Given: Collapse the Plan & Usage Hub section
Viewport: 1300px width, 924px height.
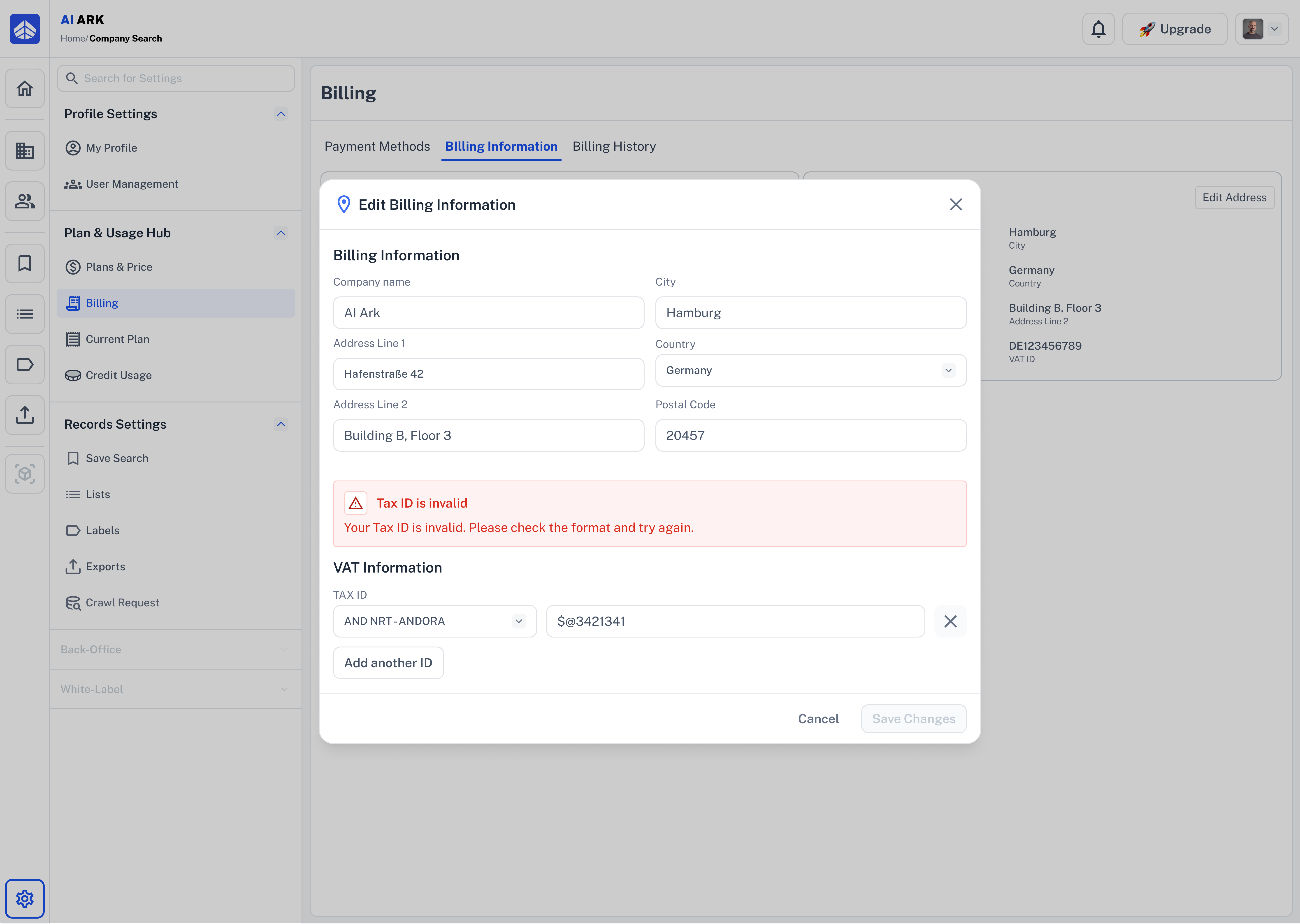Looking at the screenshot, I should 281,233.
